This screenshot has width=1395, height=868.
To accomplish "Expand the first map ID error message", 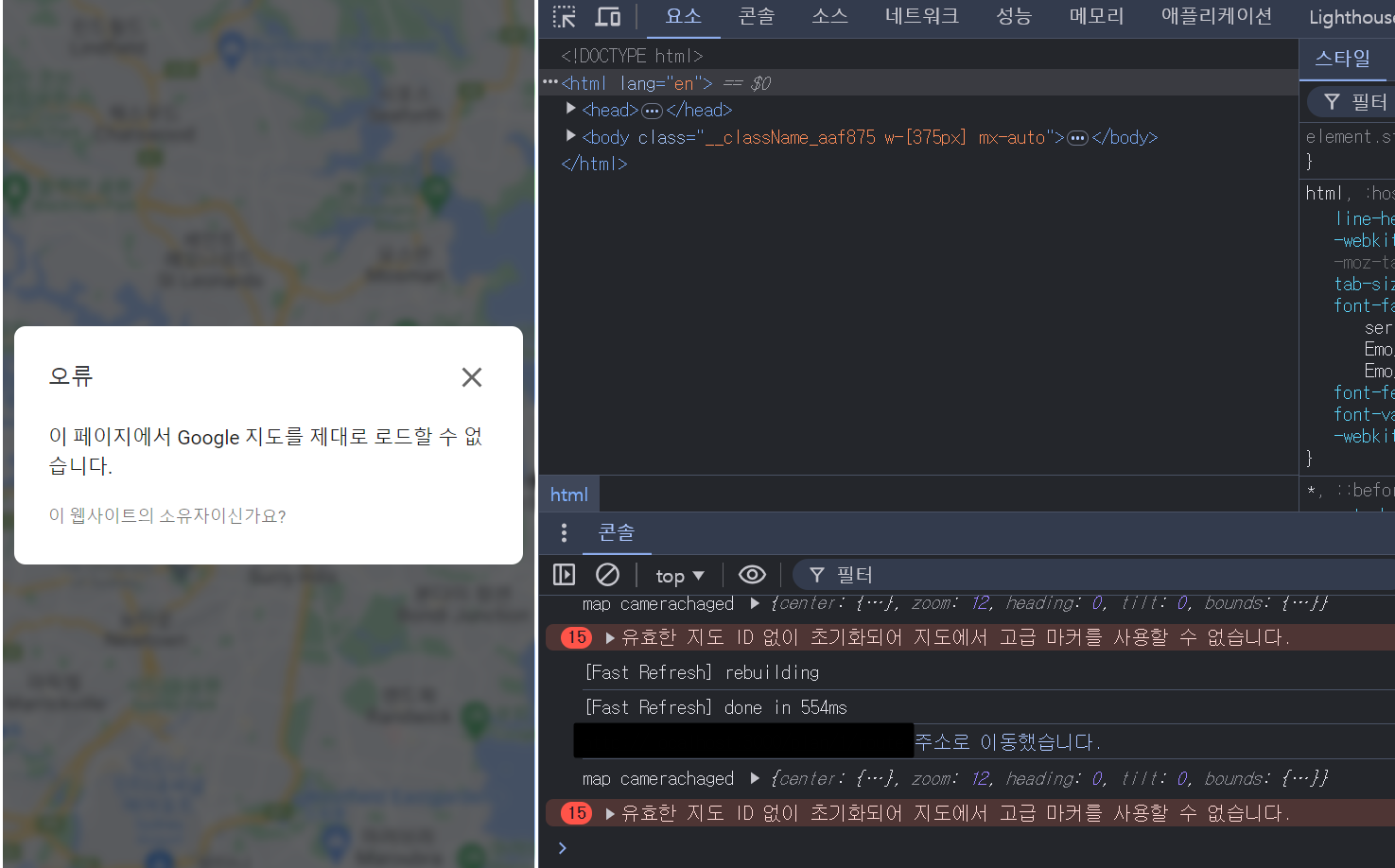I will point(610,638).
